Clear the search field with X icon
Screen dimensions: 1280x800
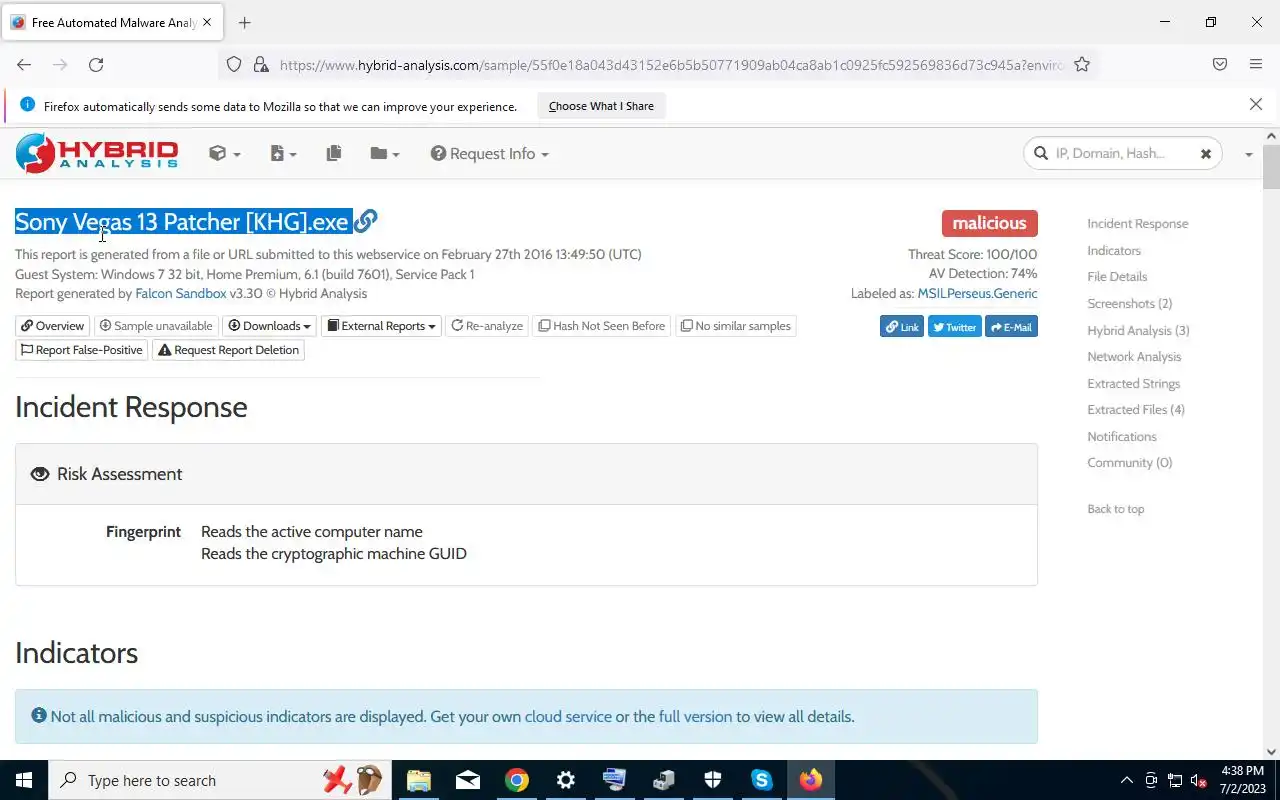click(1206, 154)
